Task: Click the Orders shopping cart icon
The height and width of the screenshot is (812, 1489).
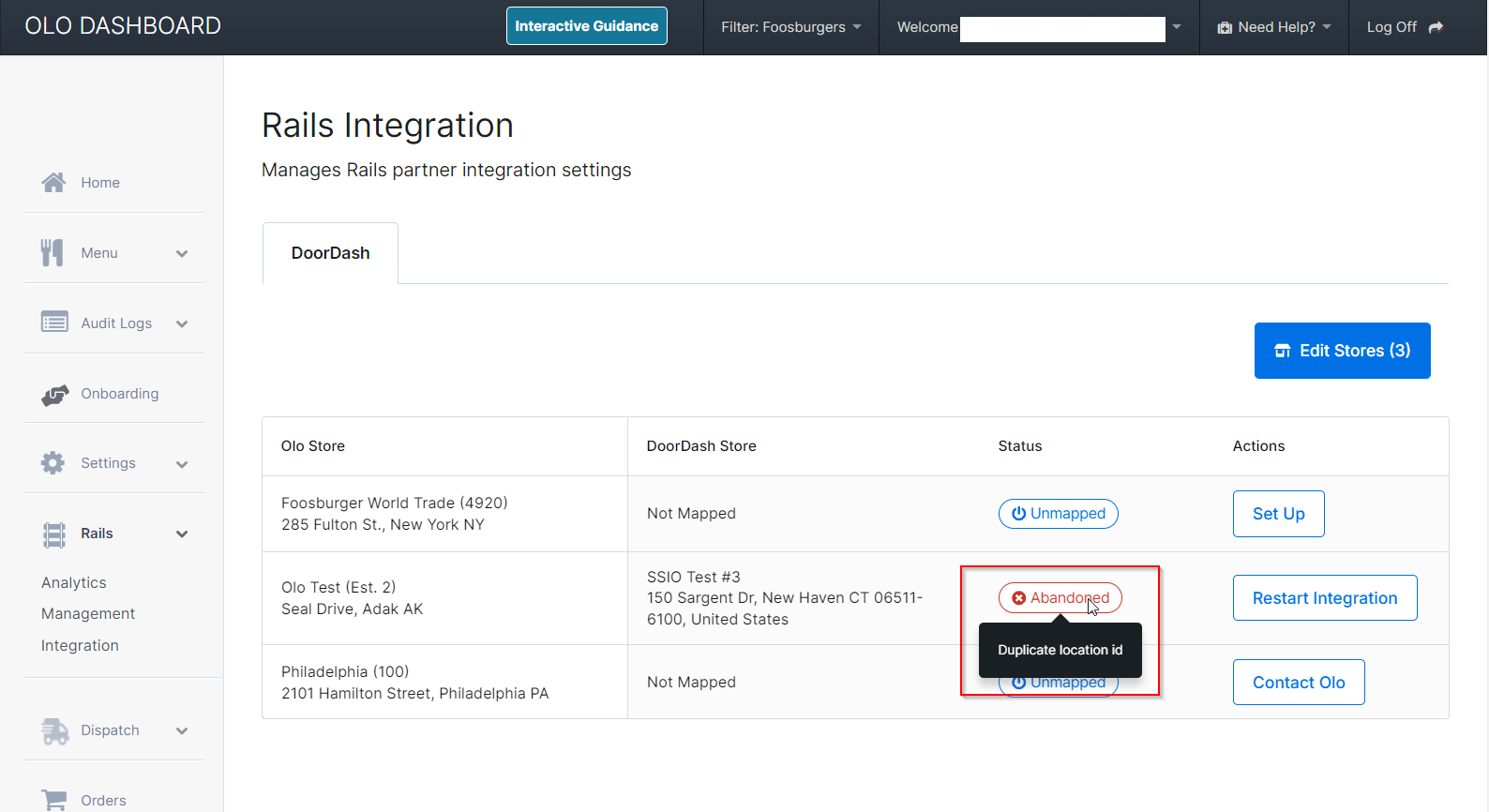Action: click(54, 800)
